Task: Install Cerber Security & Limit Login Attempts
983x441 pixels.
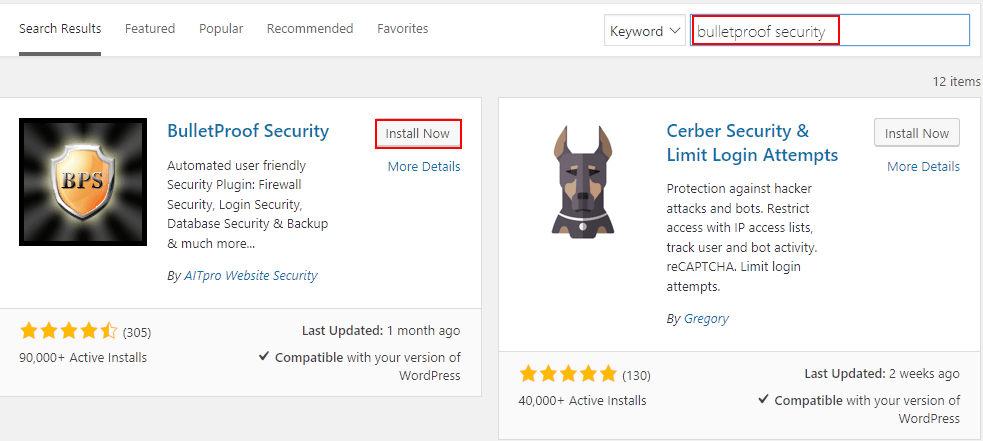Action: click(917, 133)
